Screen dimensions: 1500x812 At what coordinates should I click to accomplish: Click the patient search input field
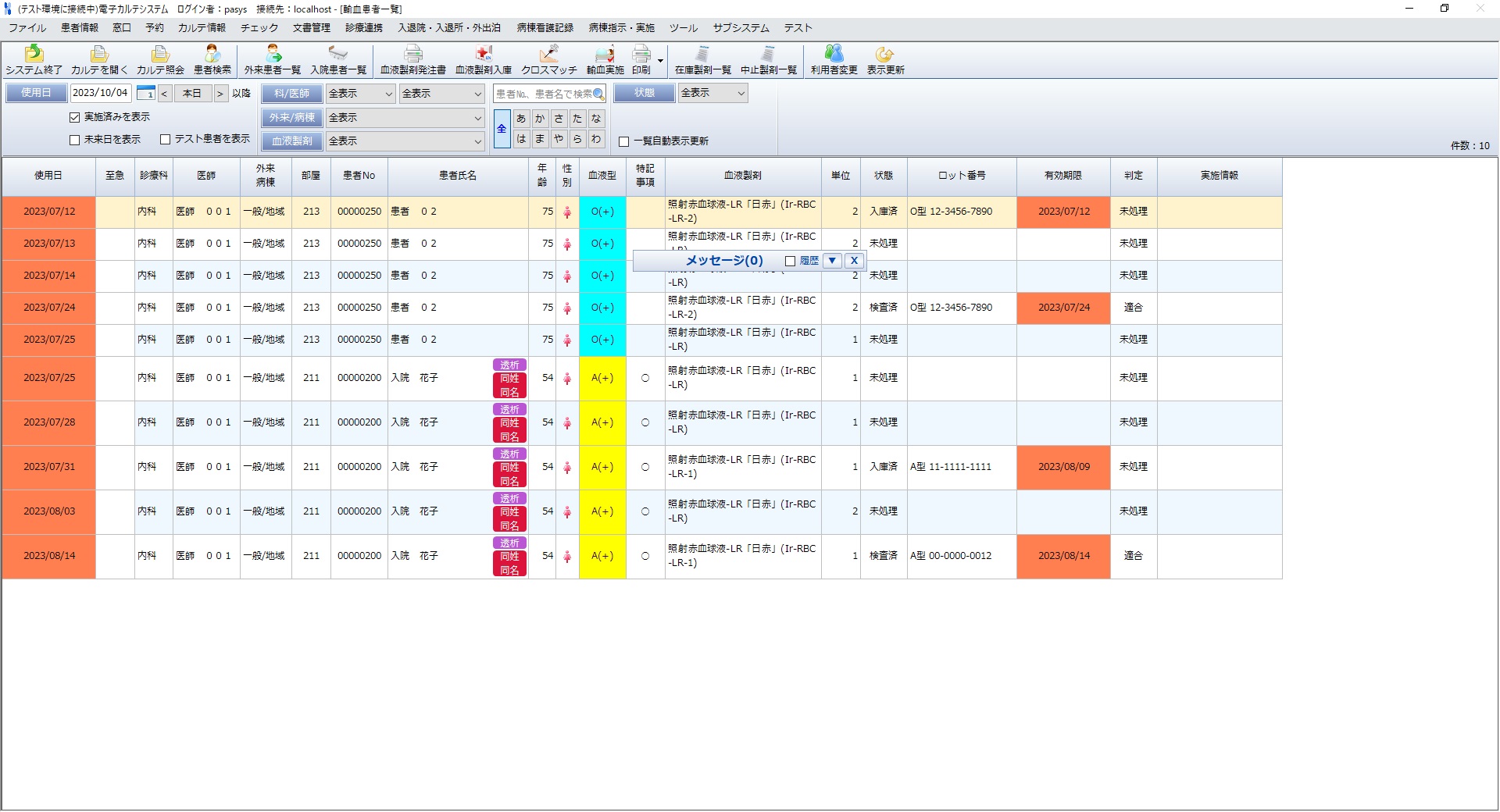(x=544, y=94)
